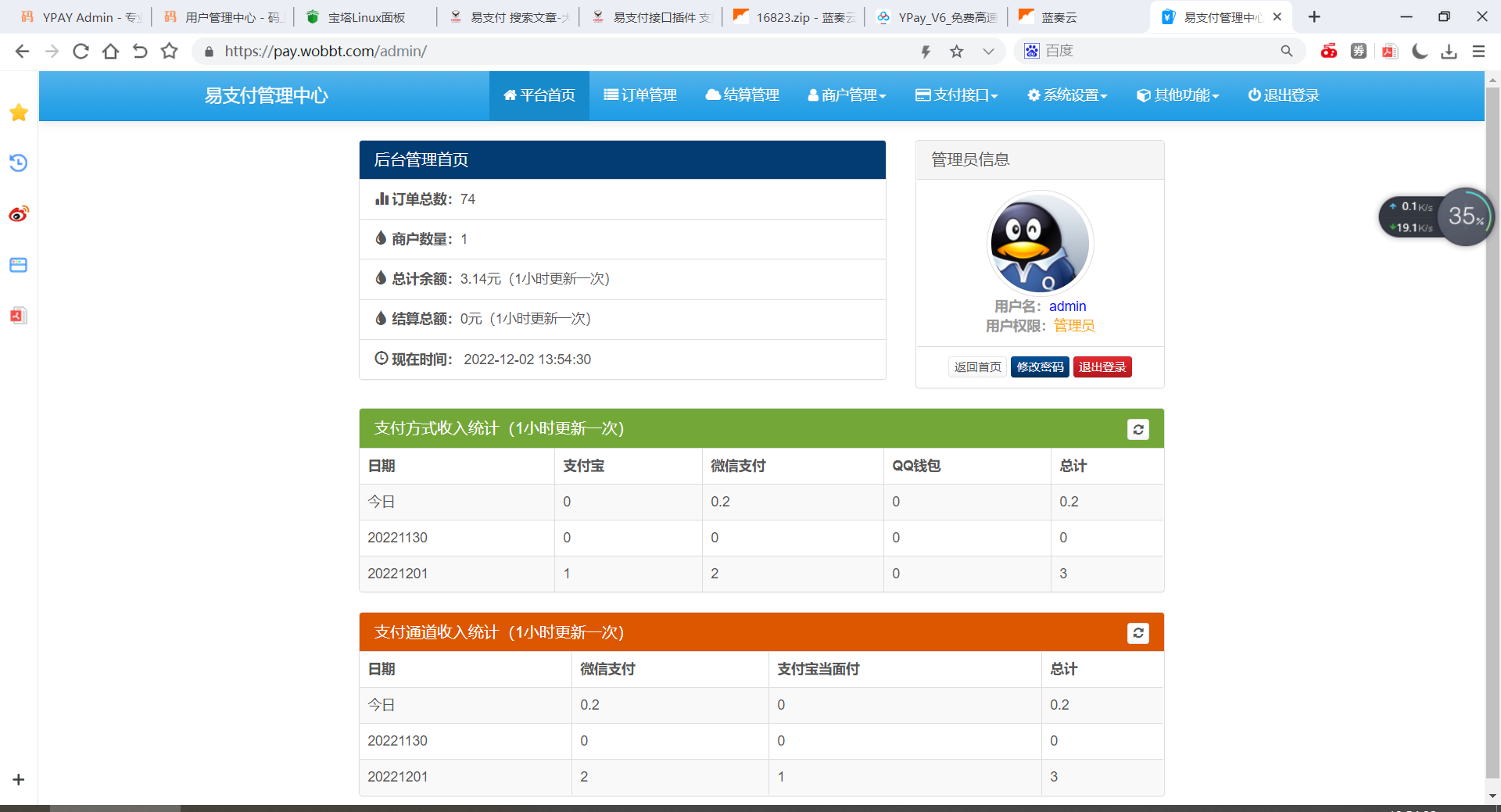
Task: Switch to the 蓝奏云 browser tab
Action: pyautogui.click(x=1060, y=16)
